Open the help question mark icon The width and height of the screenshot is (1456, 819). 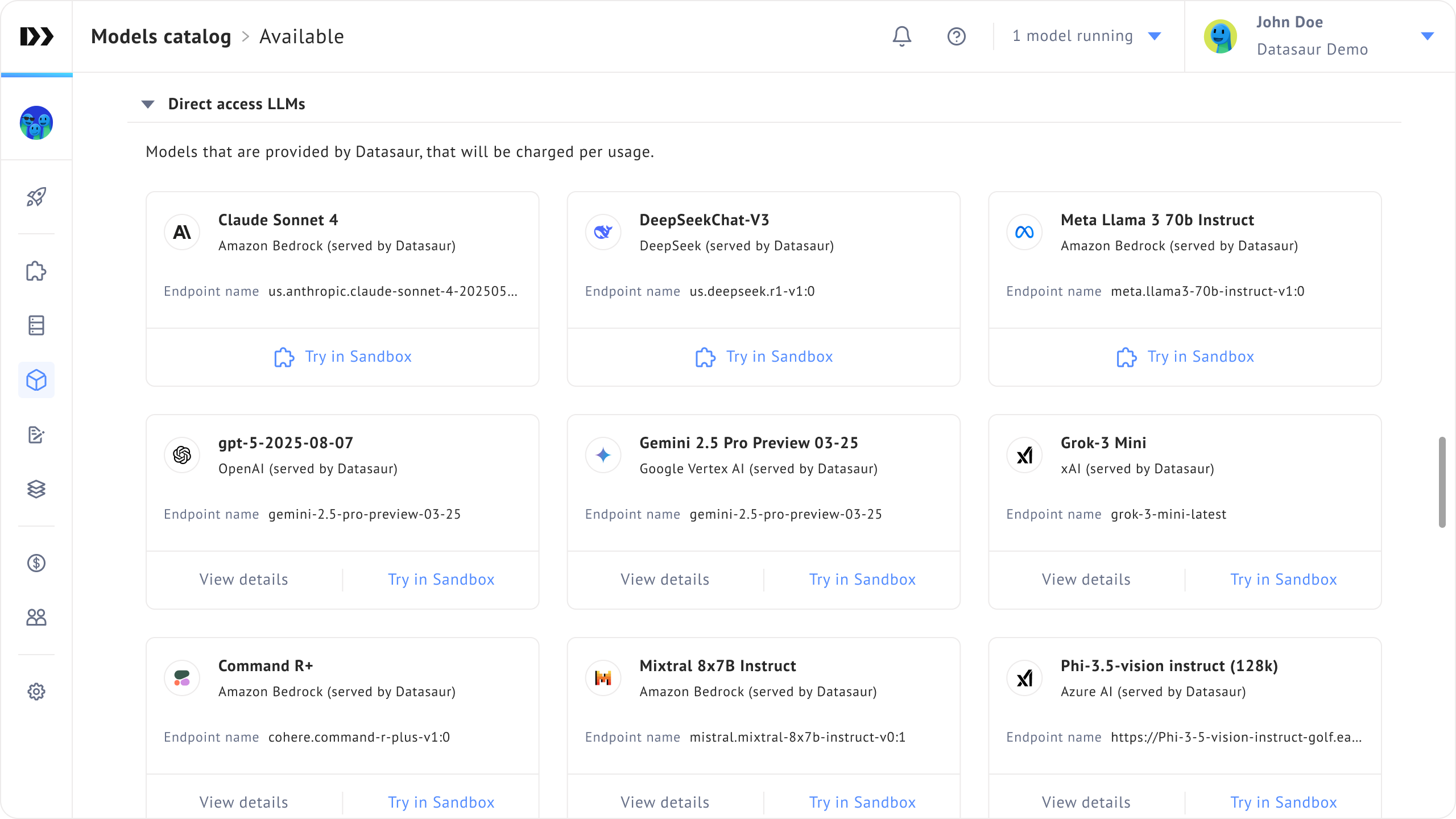(x=956, y=36)
